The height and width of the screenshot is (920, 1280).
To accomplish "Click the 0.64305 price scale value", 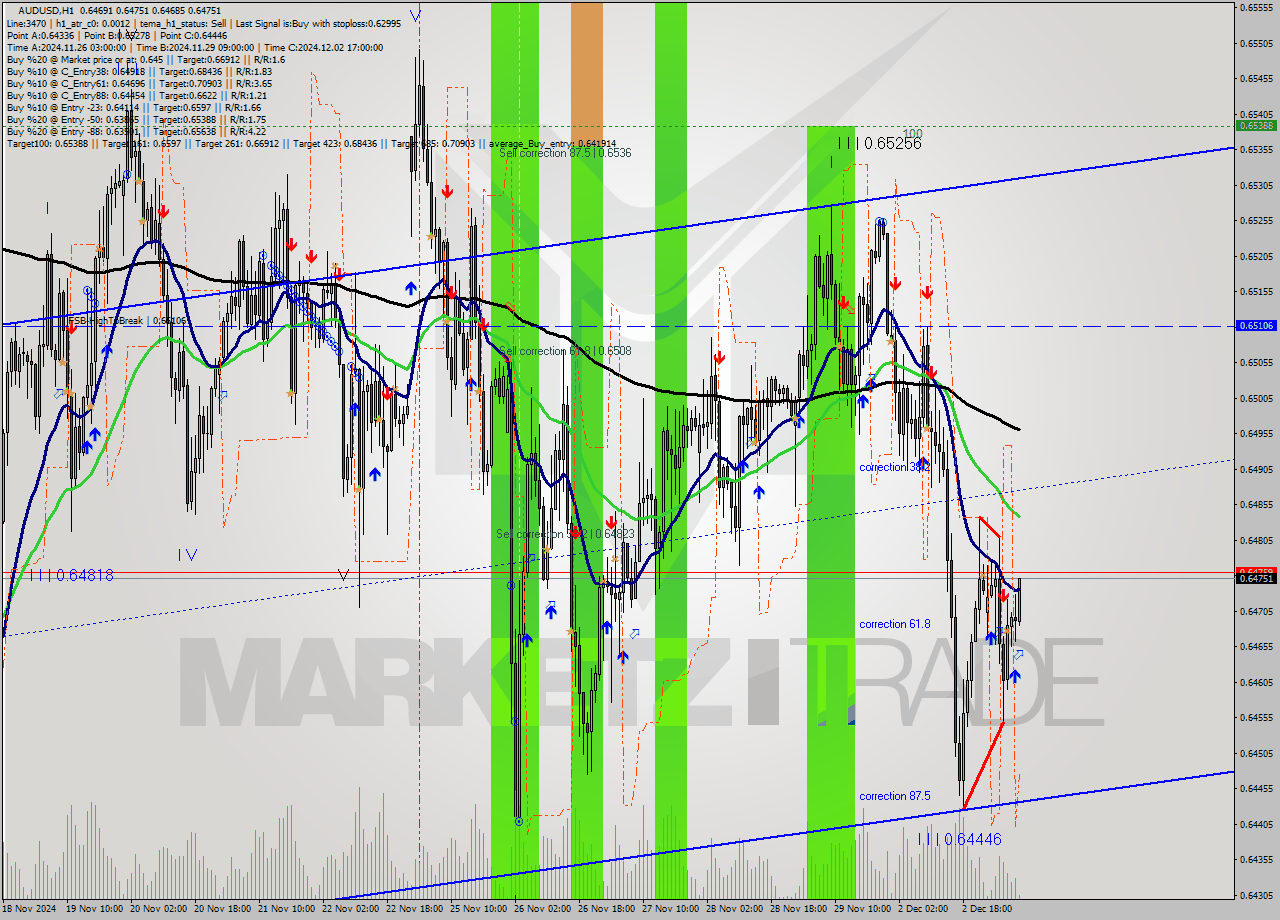I will pos(1255,895).
